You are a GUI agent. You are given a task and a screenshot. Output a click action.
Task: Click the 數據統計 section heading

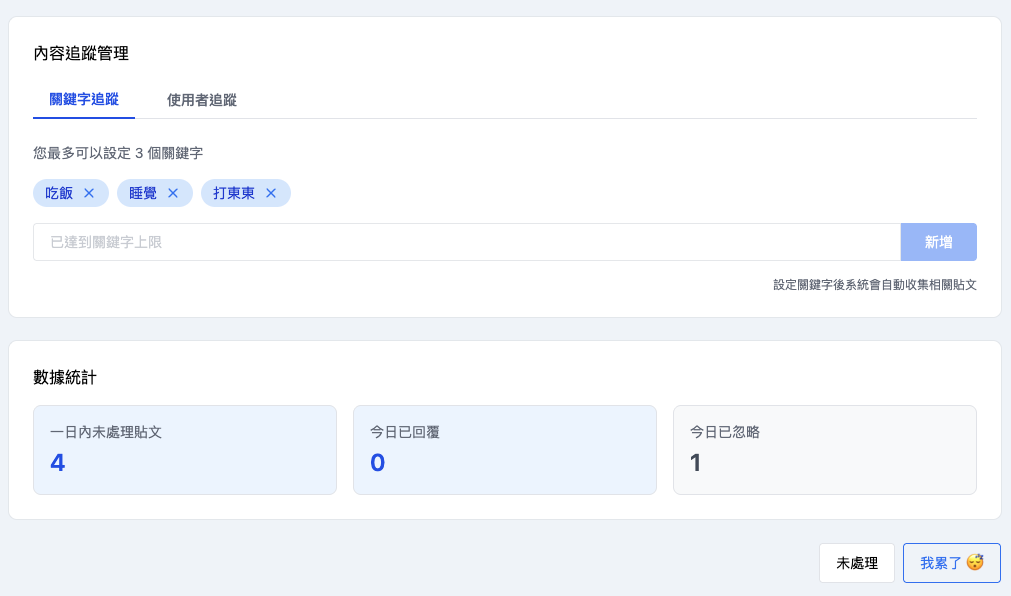click(65, 377)
